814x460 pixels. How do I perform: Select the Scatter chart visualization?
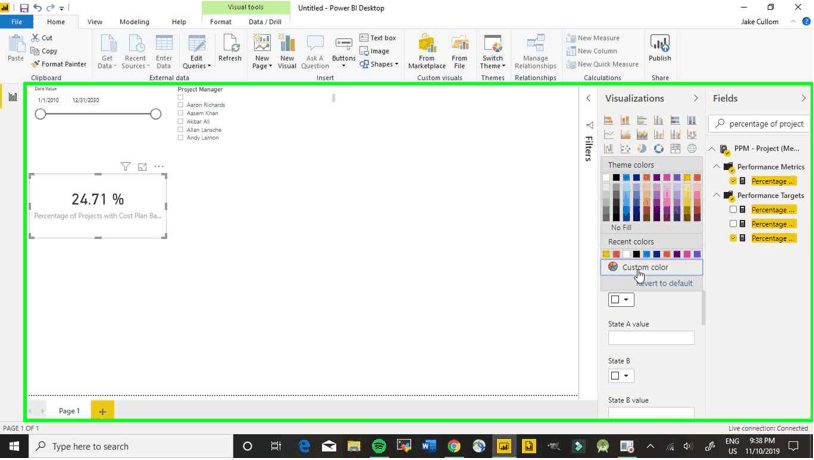625,149
